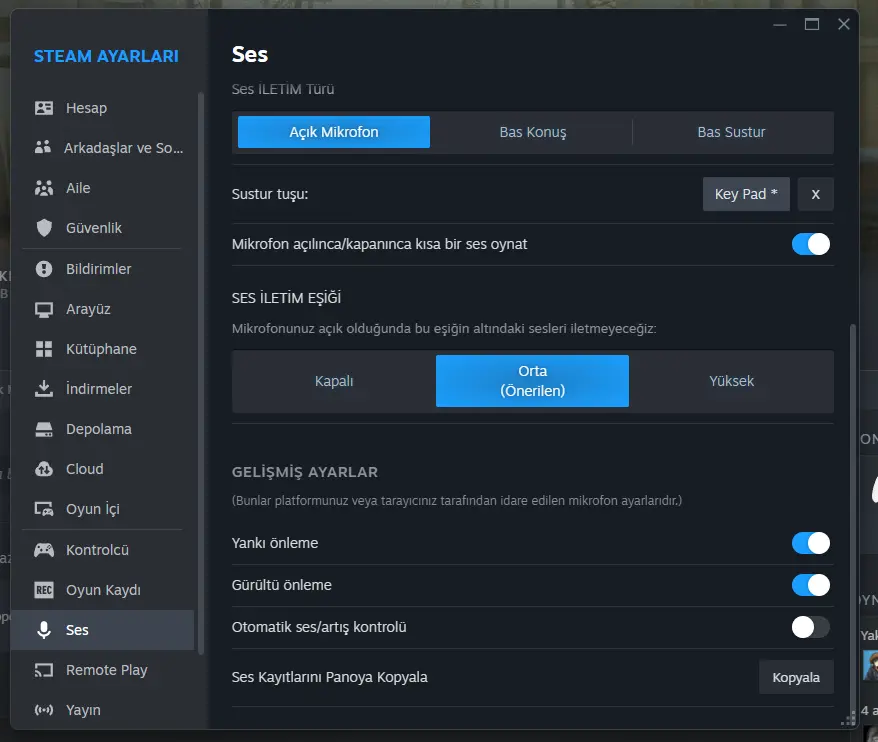Turn off Gürültü önleme switch
This screenshot has width=878, height=742.
click(810, 585)
